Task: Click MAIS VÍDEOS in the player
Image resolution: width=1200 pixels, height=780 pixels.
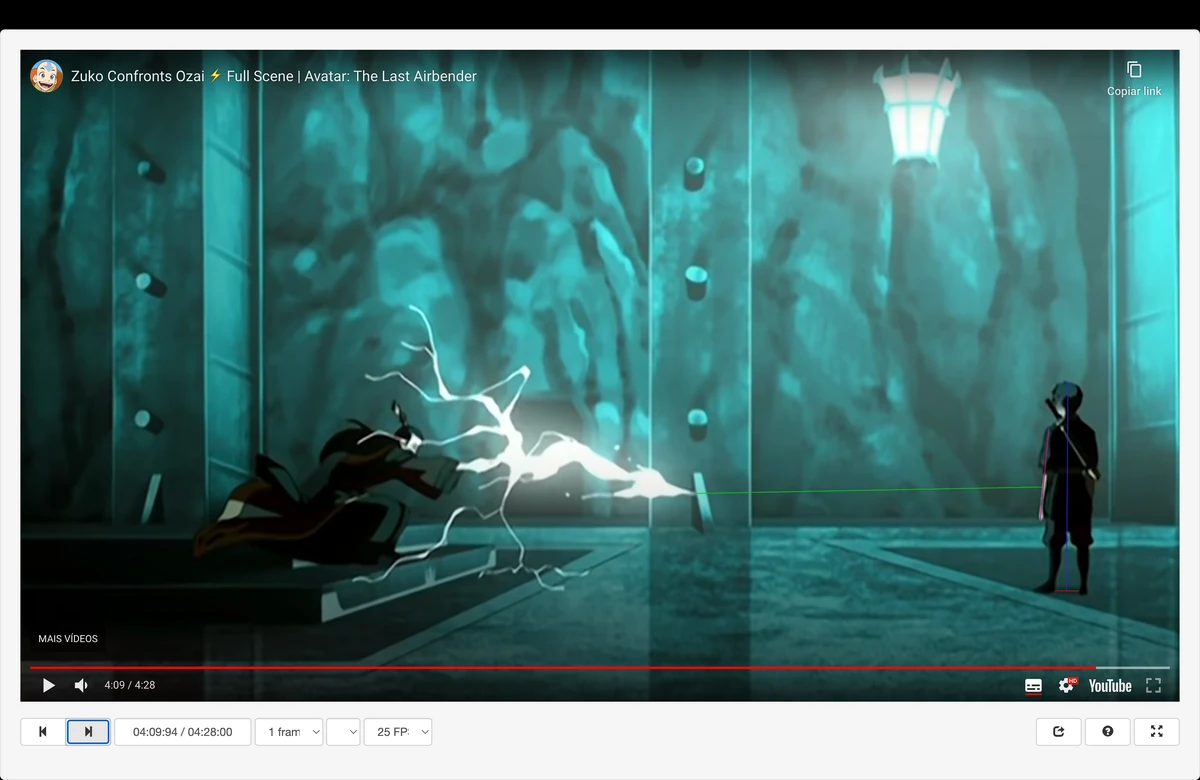Action: click(67, 638)
